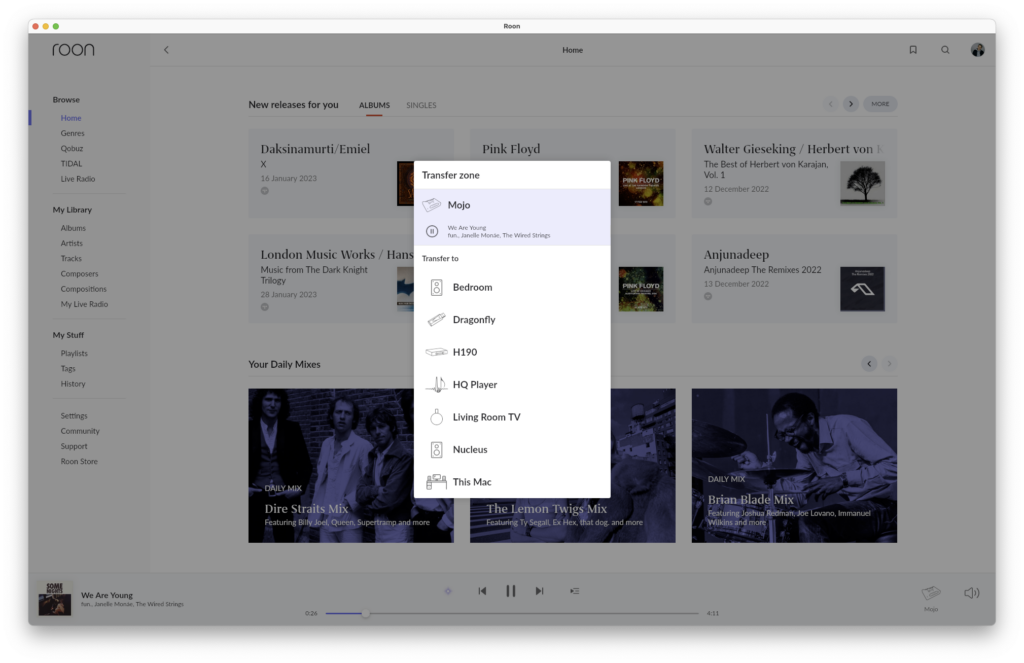Image resolution: width=1024 pixels, height=663 pixels.
Task: Show previous Daily Mixes
Action: [x=869, y=364]
